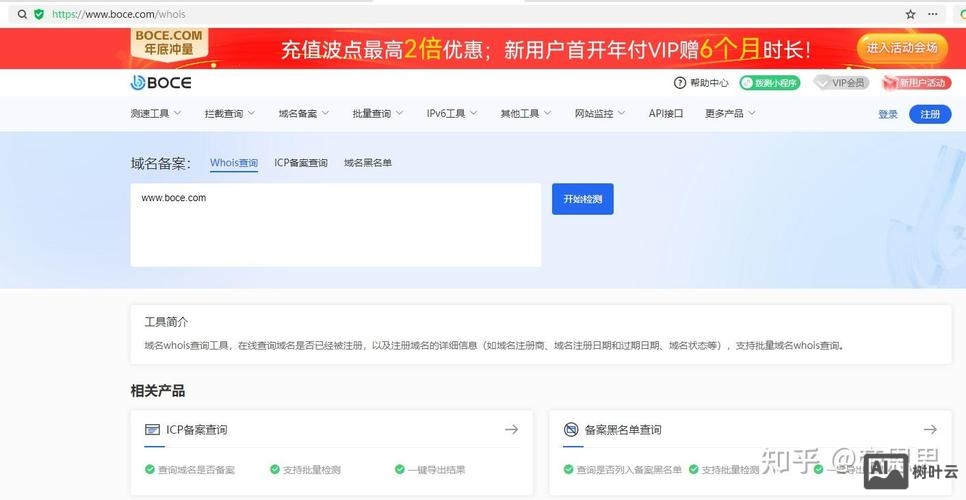
Task: Expand the IPv6工具 dropdown menu
Action: 452,113
